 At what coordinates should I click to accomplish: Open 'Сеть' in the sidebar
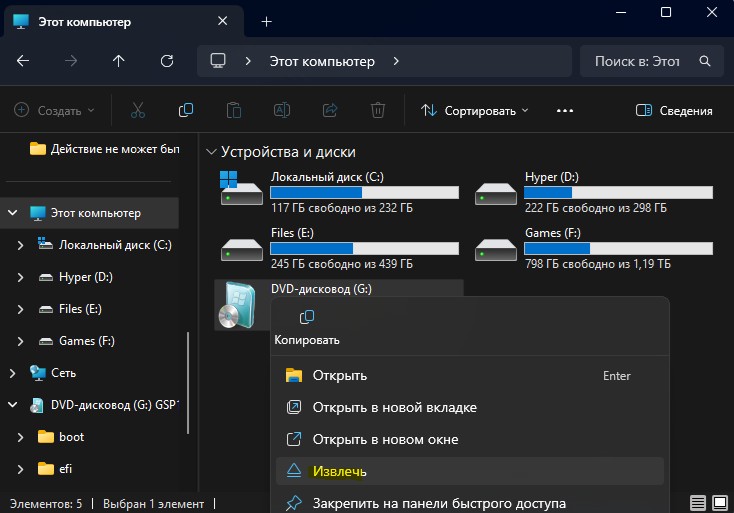click(x=63, y=373)
